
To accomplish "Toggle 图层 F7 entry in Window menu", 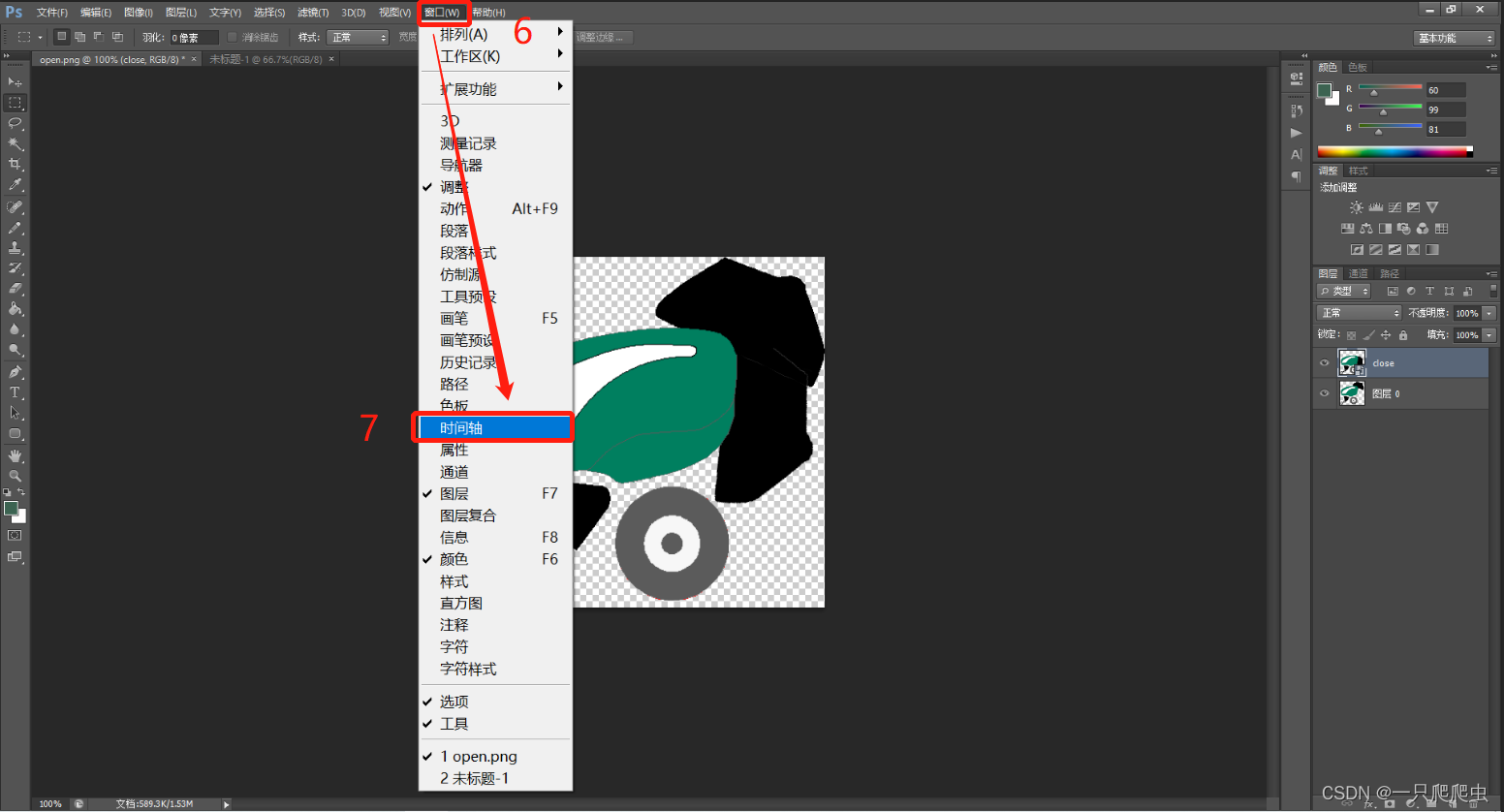I will [495, 493].
